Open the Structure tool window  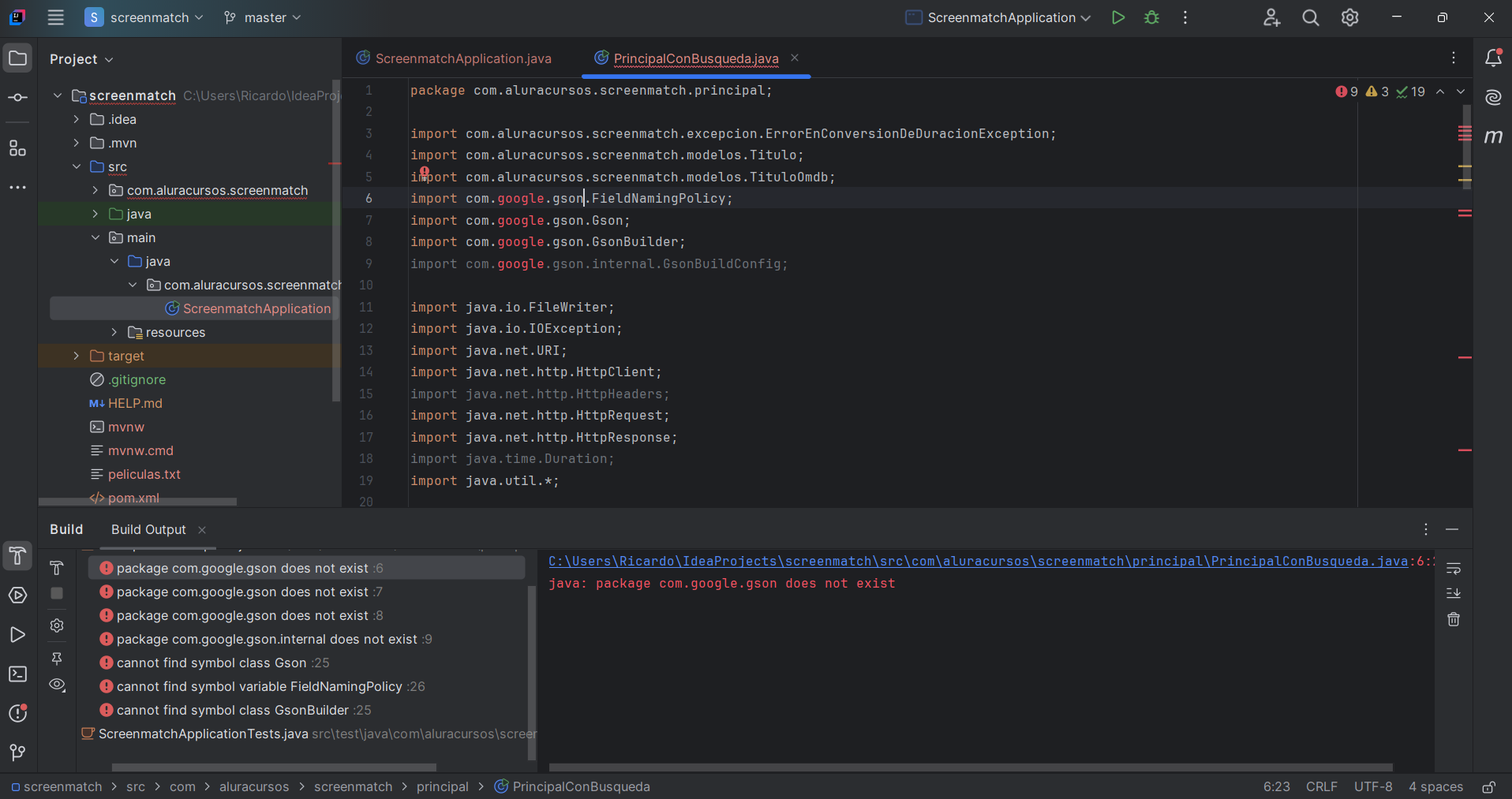click(18, 147)
